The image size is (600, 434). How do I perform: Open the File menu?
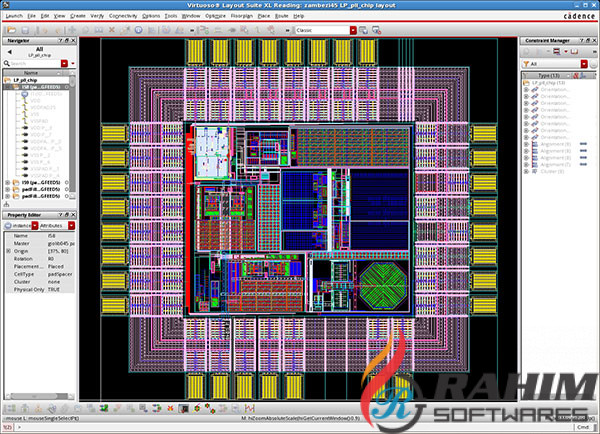(x=31, y=16)
